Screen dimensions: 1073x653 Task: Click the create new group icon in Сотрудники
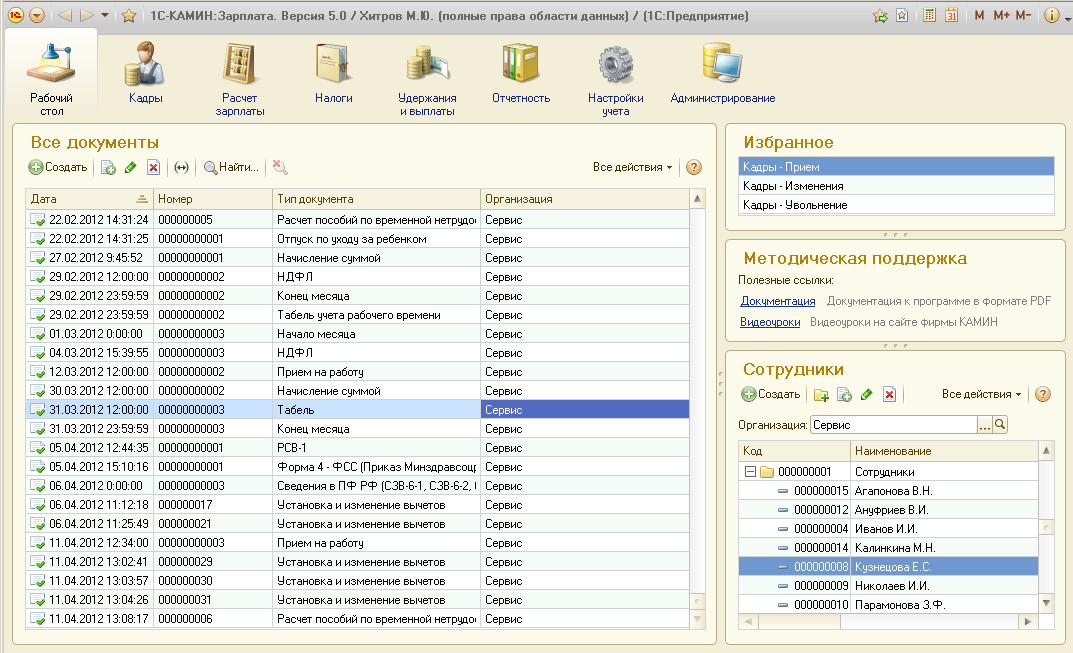click(x=821, y=395)
